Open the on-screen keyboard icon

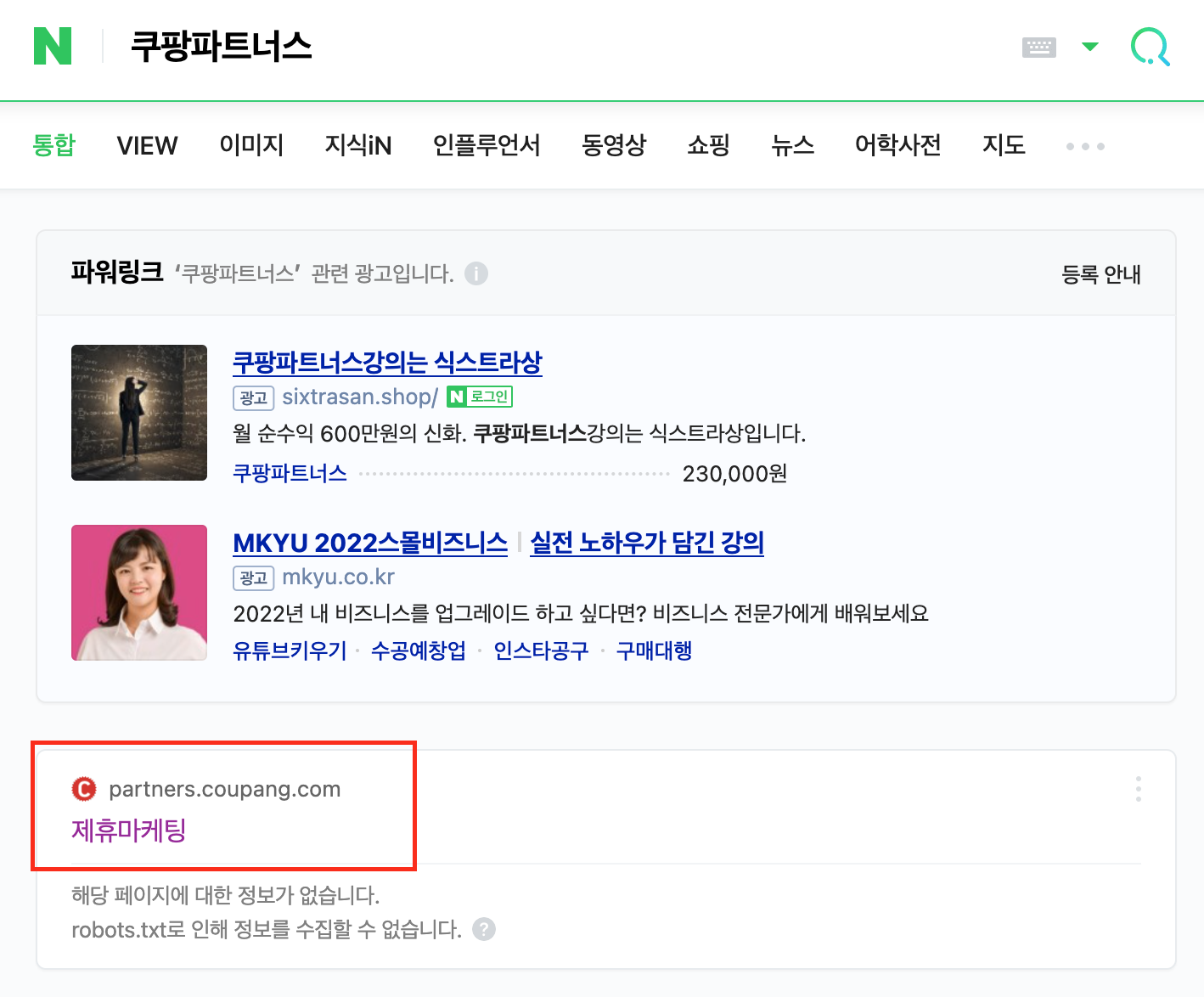point(1039,47)
